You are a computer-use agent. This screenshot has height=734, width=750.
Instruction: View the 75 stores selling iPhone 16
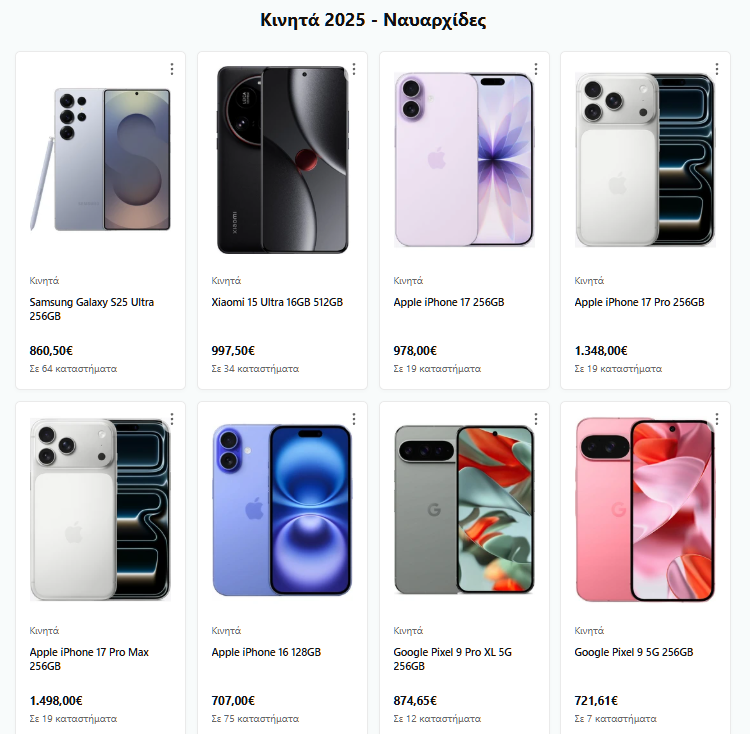click(255, 719)
